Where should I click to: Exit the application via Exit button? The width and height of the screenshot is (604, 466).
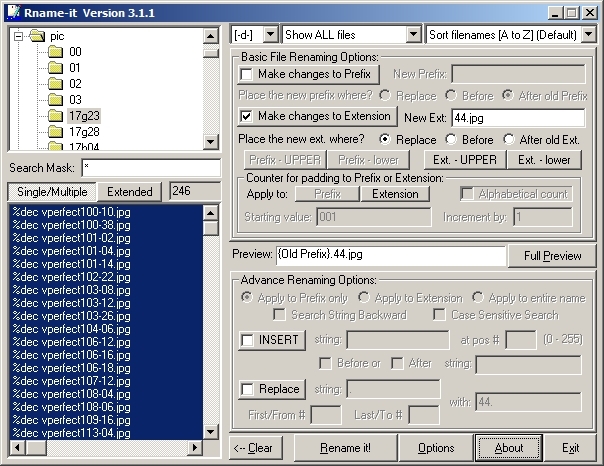click(570, 448)
